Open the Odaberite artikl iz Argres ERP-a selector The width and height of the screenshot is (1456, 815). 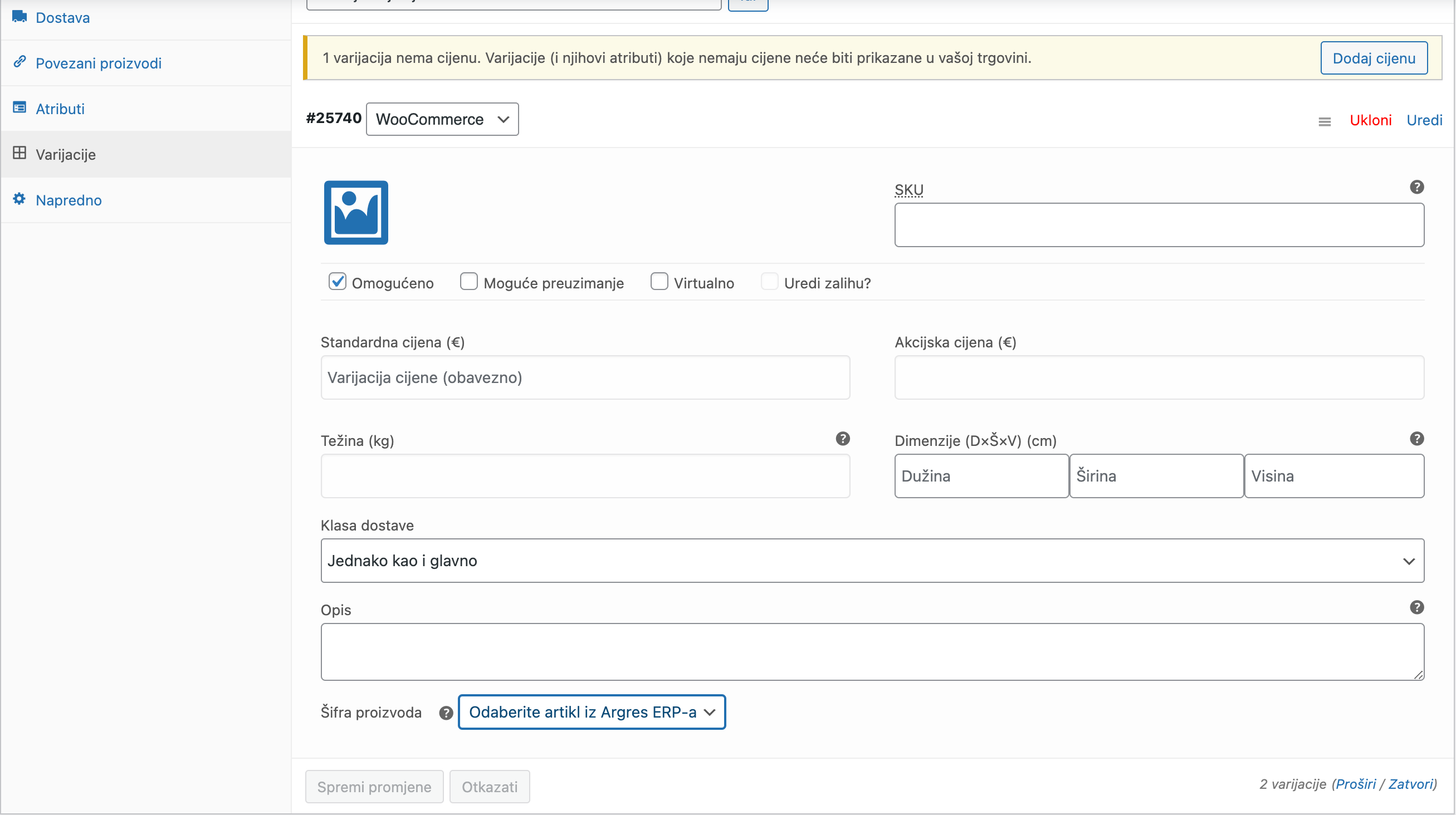point(590,712)
